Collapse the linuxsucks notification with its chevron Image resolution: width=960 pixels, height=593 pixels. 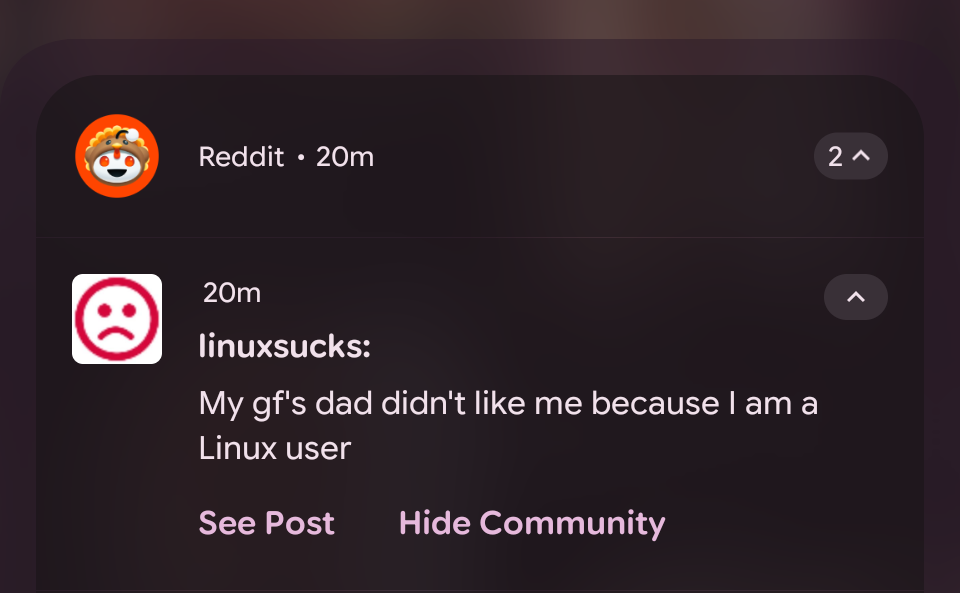(855, 297)
